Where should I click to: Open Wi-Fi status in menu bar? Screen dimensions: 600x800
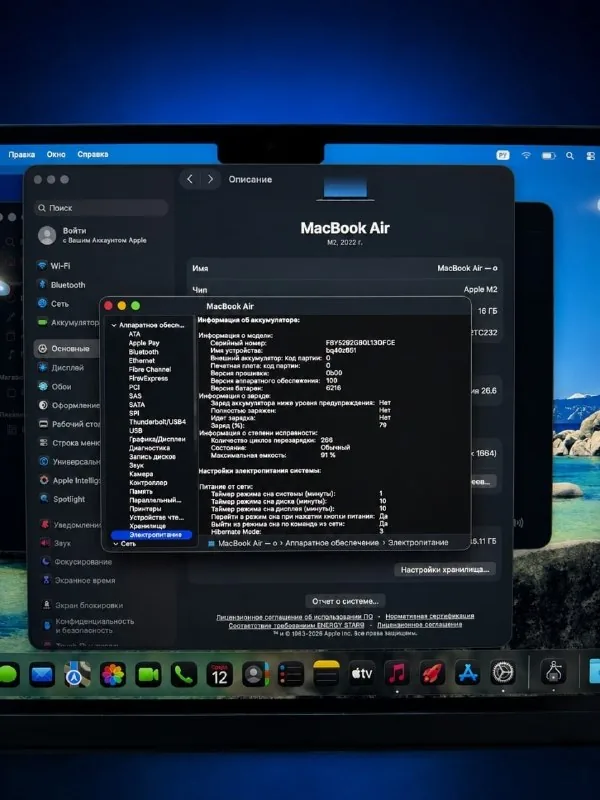pyautogui.click(x=526, y=155)
